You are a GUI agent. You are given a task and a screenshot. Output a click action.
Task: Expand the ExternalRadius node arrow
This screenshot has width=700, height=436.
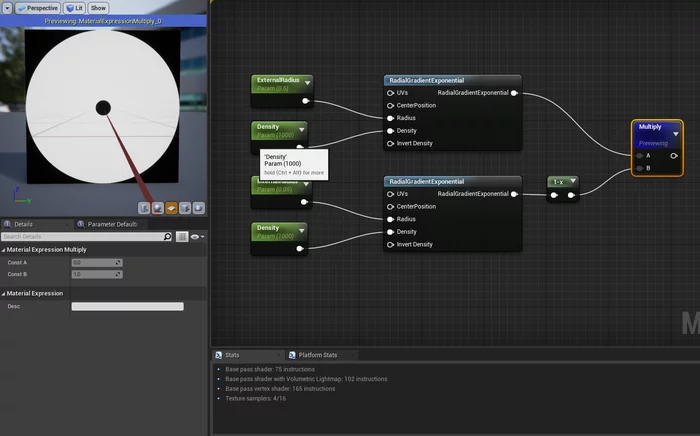point(308,83)
